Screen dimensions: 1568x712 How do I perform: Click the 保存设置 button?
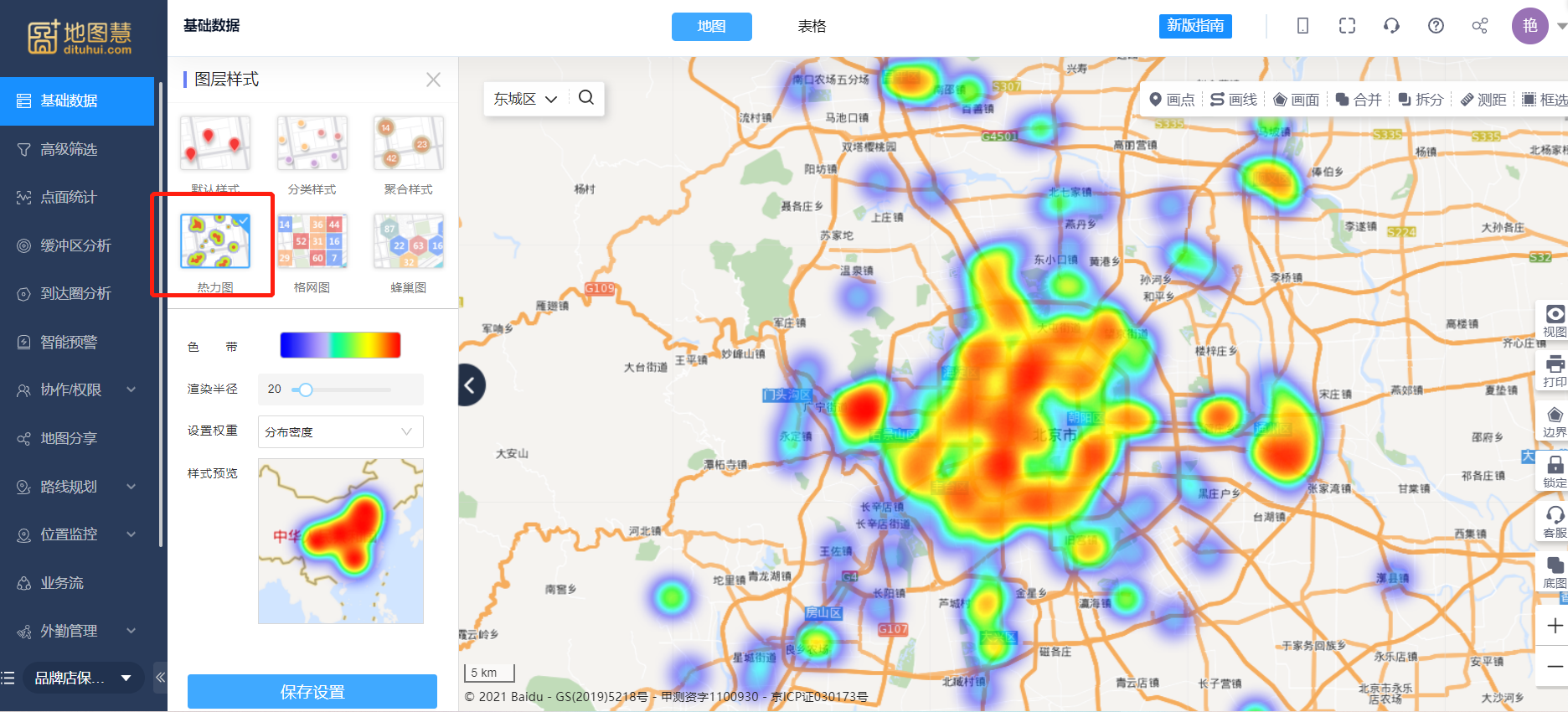point(312,692)
